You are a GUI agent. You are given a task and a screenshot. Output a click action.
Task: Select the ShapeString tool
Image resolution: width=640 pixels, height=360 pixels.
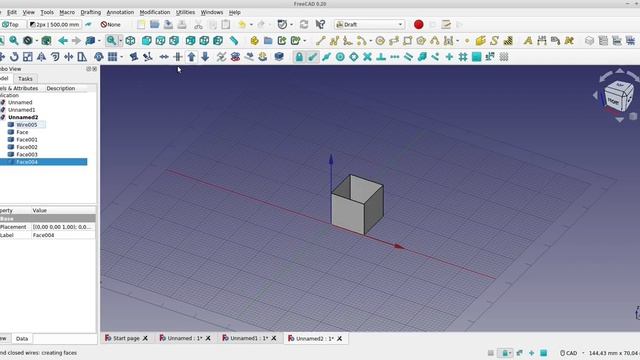click(494, 40)
